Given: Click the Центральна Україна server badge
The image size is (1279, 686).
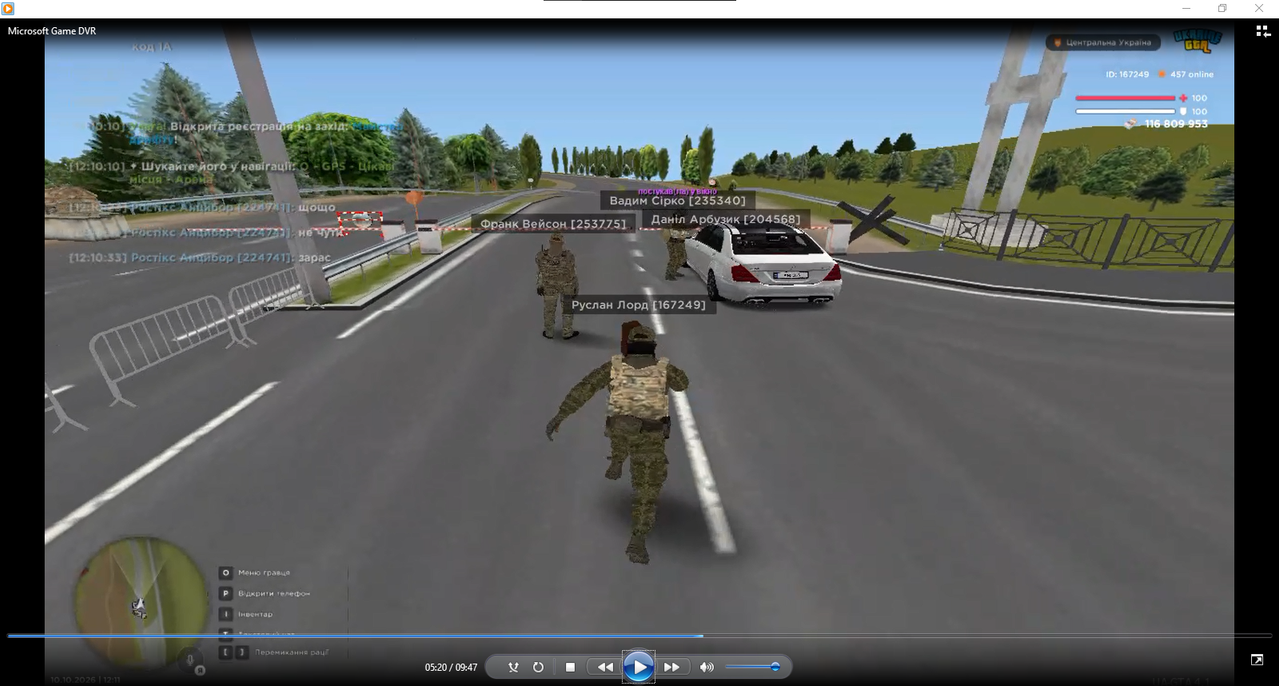Looking at the screenshot, I should (x=1103, y=42).
